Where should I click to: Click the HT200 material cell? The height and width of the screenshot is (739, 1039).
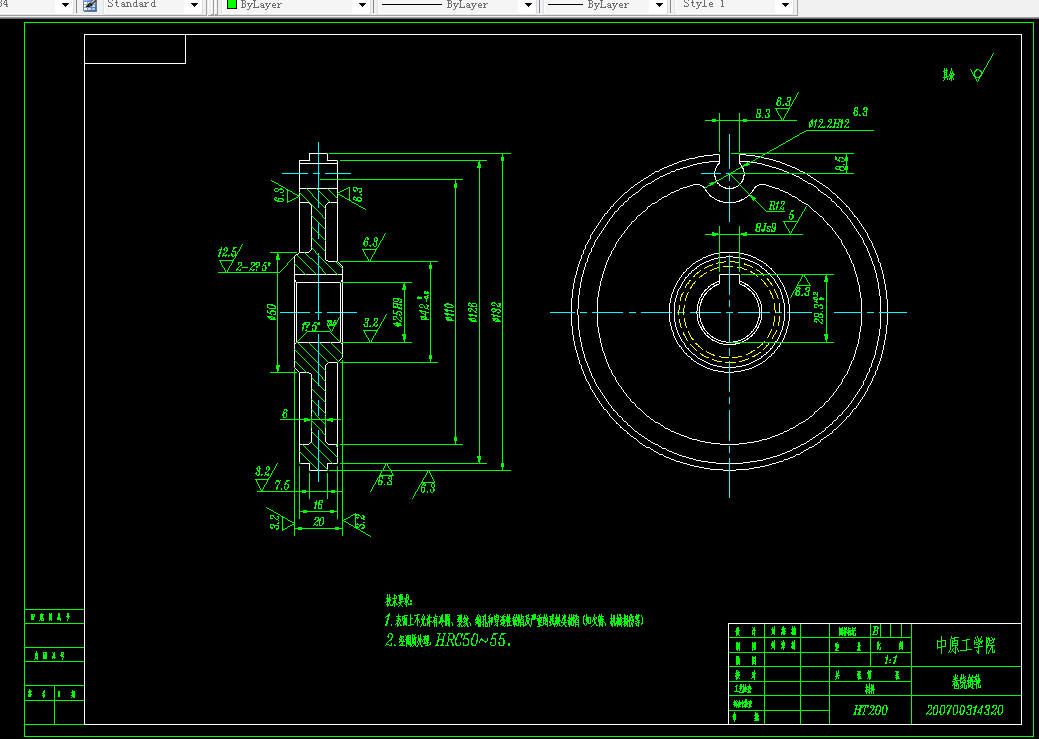coord(870,710)
